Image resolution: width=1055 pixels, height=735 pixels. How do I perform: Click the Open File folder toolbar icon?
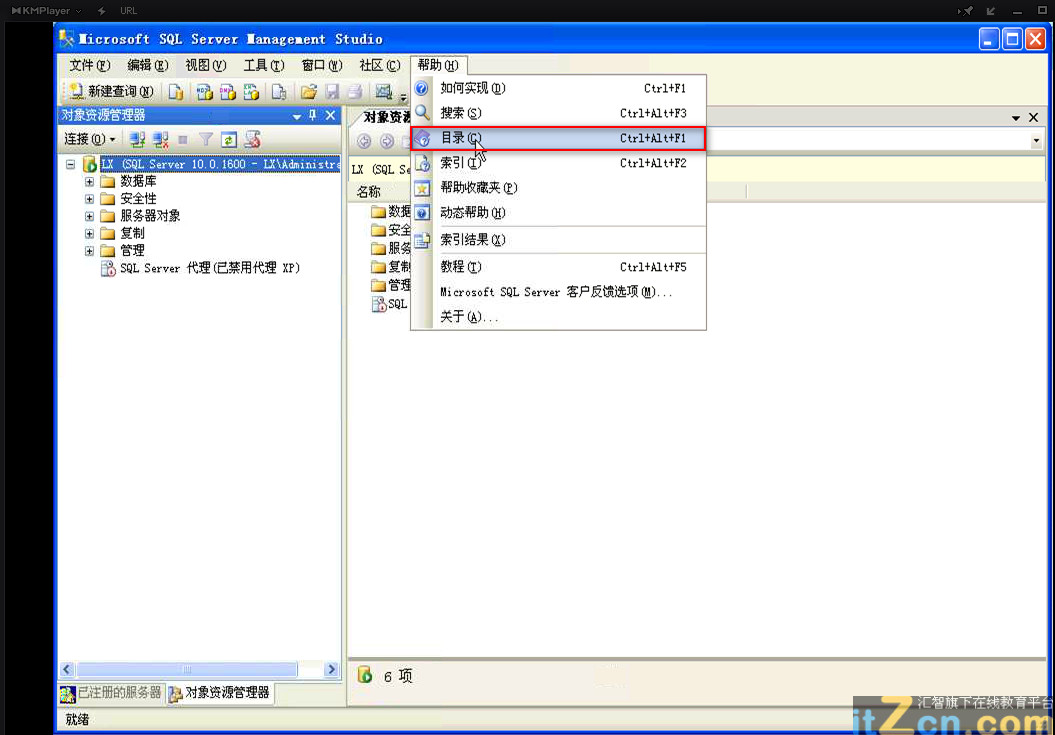pyautogui.click(x=309, y=92)
